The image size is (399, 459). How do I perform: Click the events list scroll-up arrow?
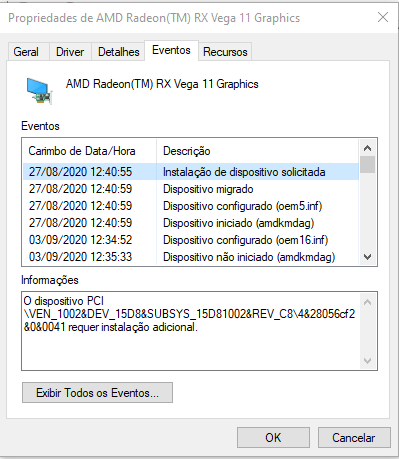point(368,148)
